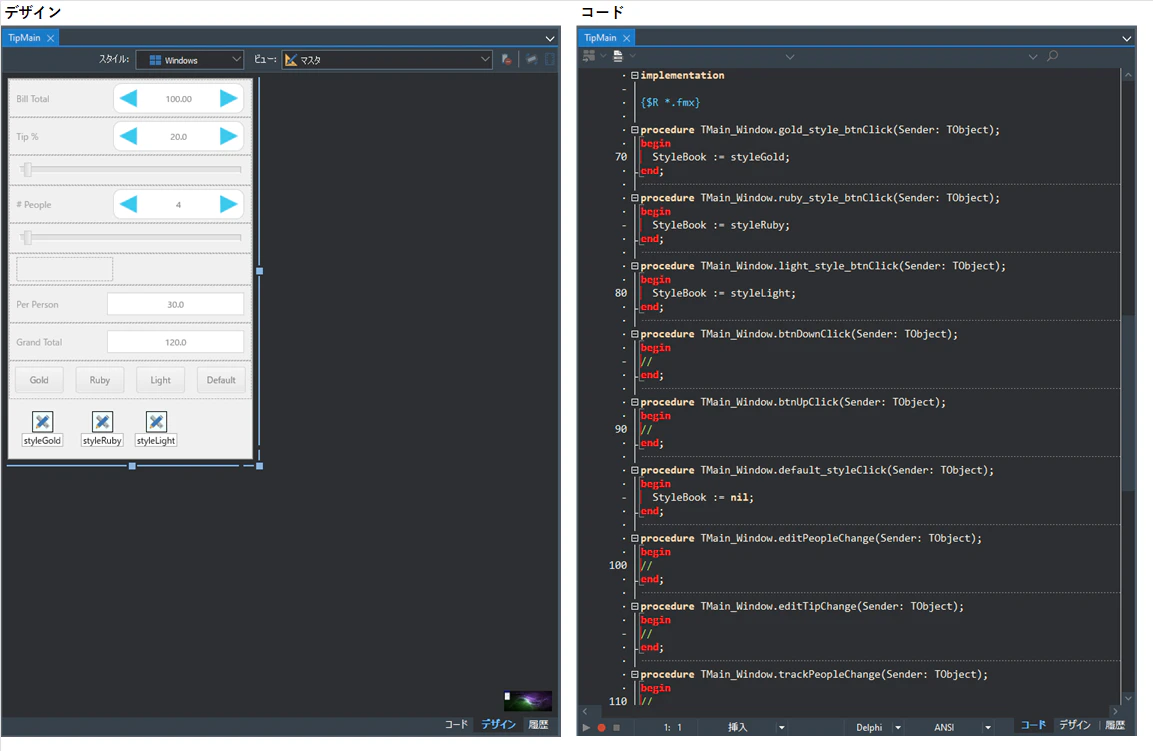Viewport: 1153px width, 751px height.
Task: Click the red-marked icon right of the view combo
Action: (507, 60)
